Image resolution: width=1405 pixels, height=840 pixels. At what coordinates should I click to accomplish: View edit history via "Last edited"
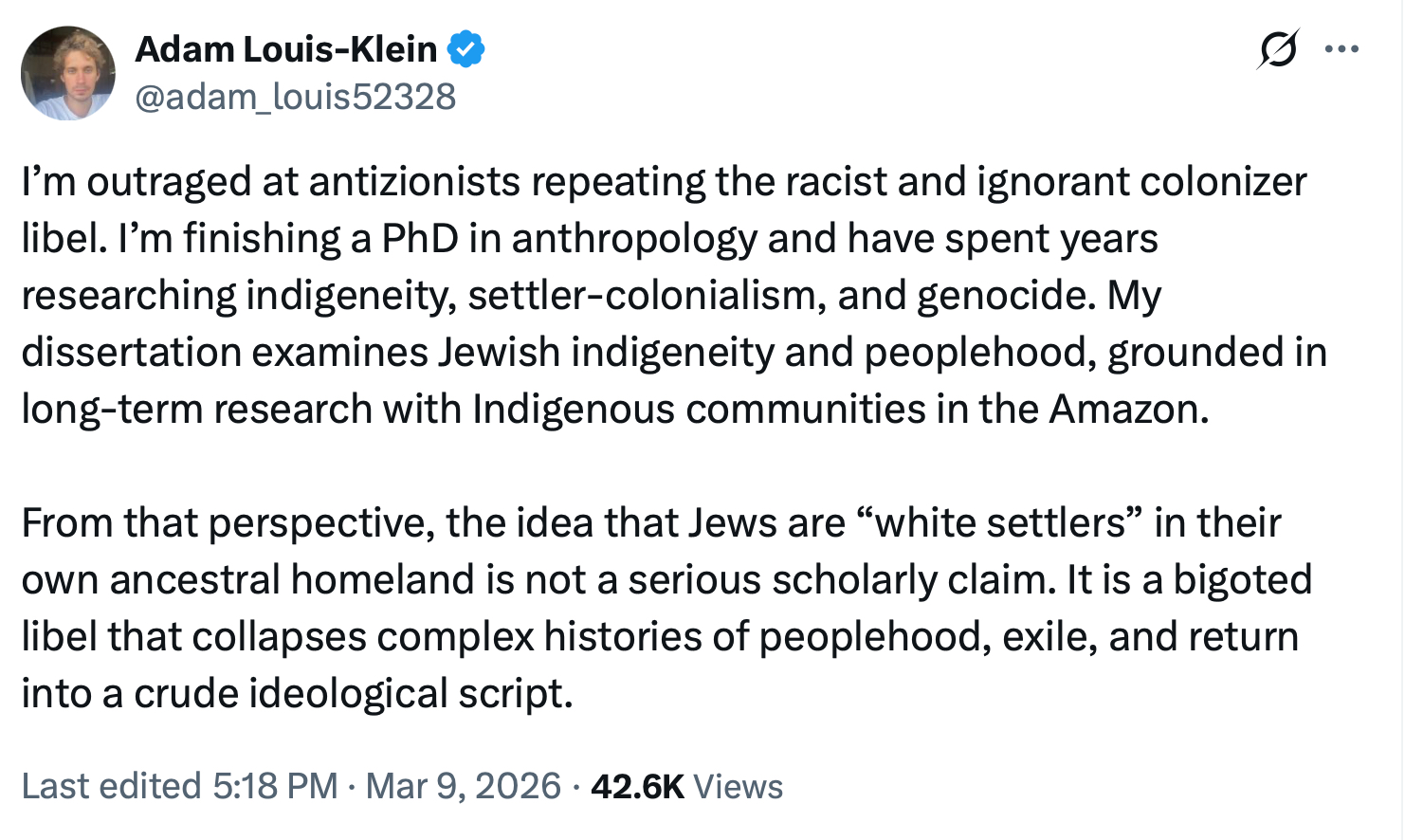111,787
